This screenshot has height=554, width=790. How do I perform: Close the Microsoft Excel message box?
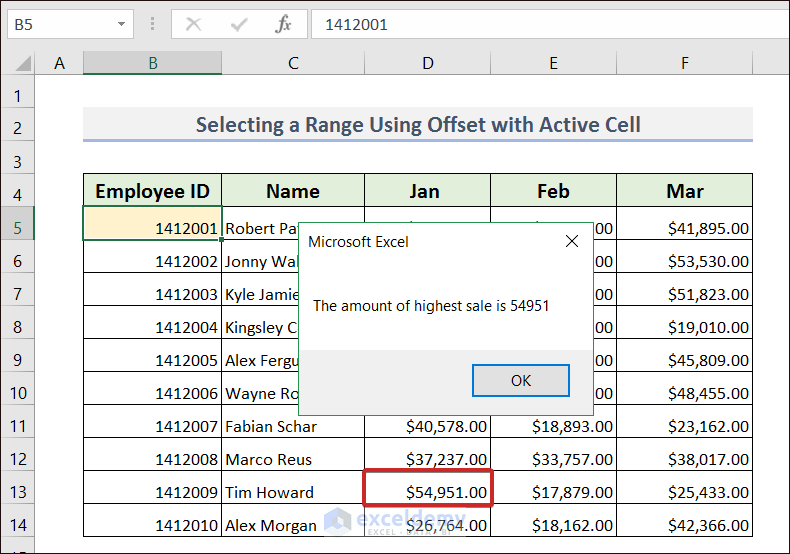[x=572, y=241]
